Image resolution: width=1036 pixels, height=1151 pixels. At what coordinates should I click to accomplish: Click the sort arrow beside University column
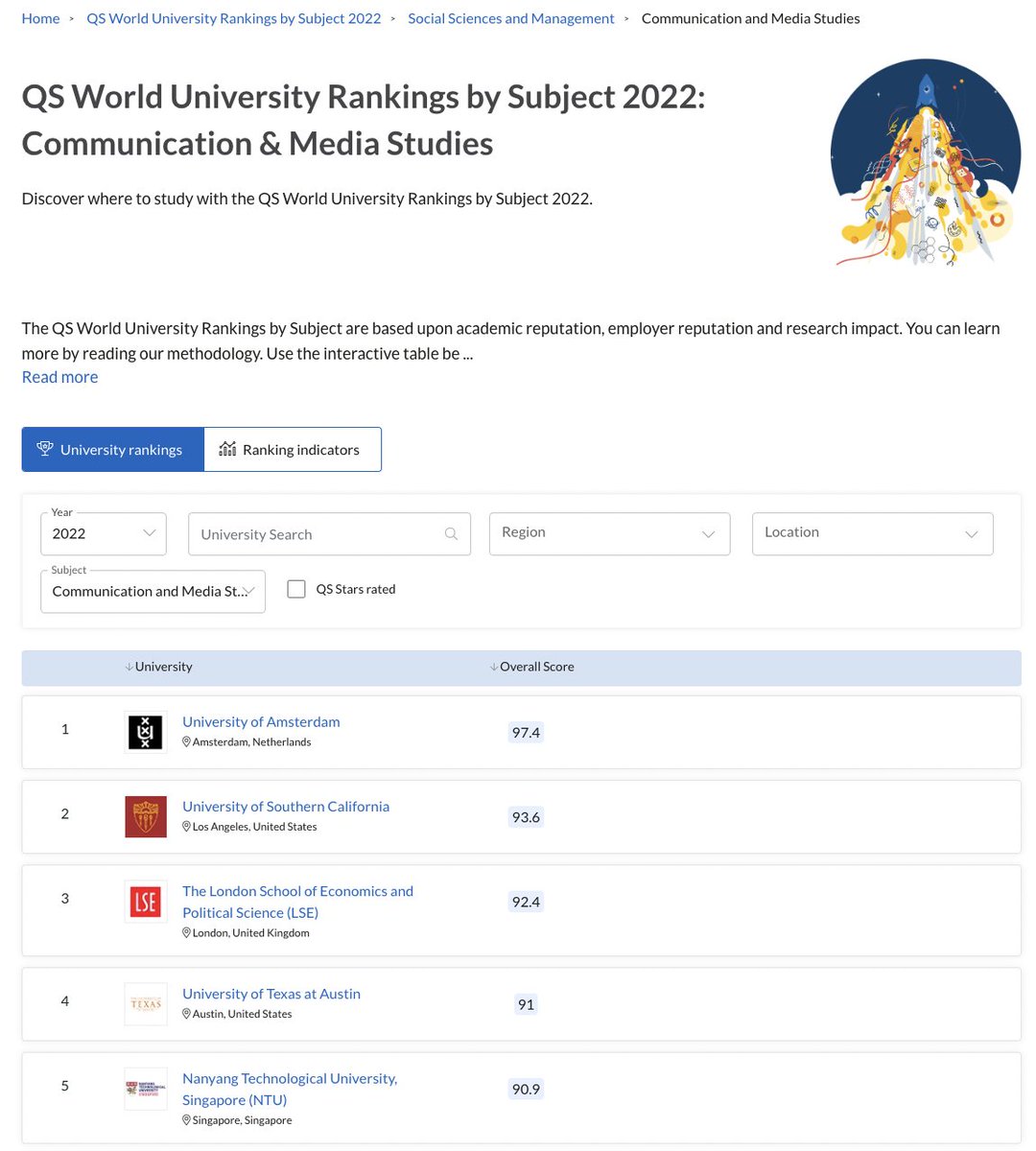pyautogui.click(x=129, y=667)
